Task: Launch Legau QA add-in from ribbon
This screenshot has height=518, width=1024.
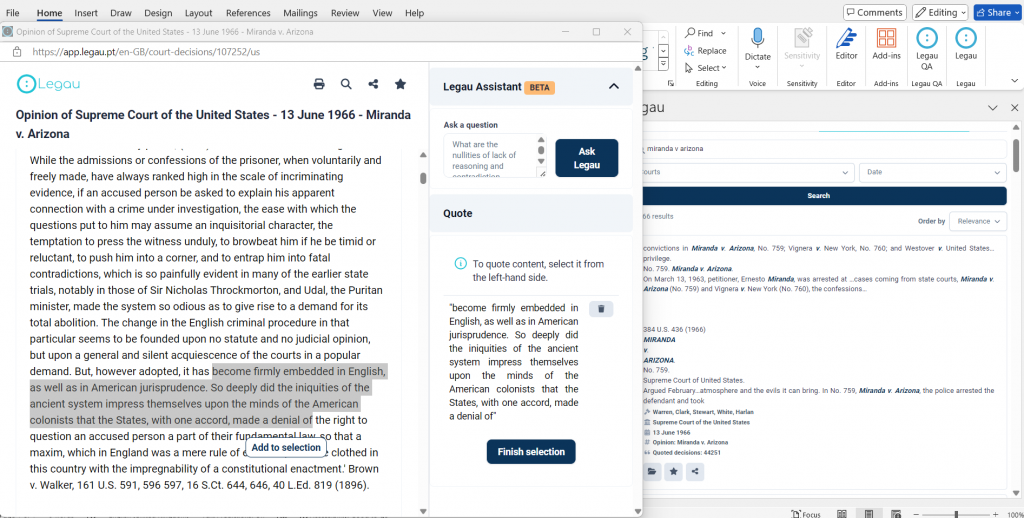Action: click(927, 49)
